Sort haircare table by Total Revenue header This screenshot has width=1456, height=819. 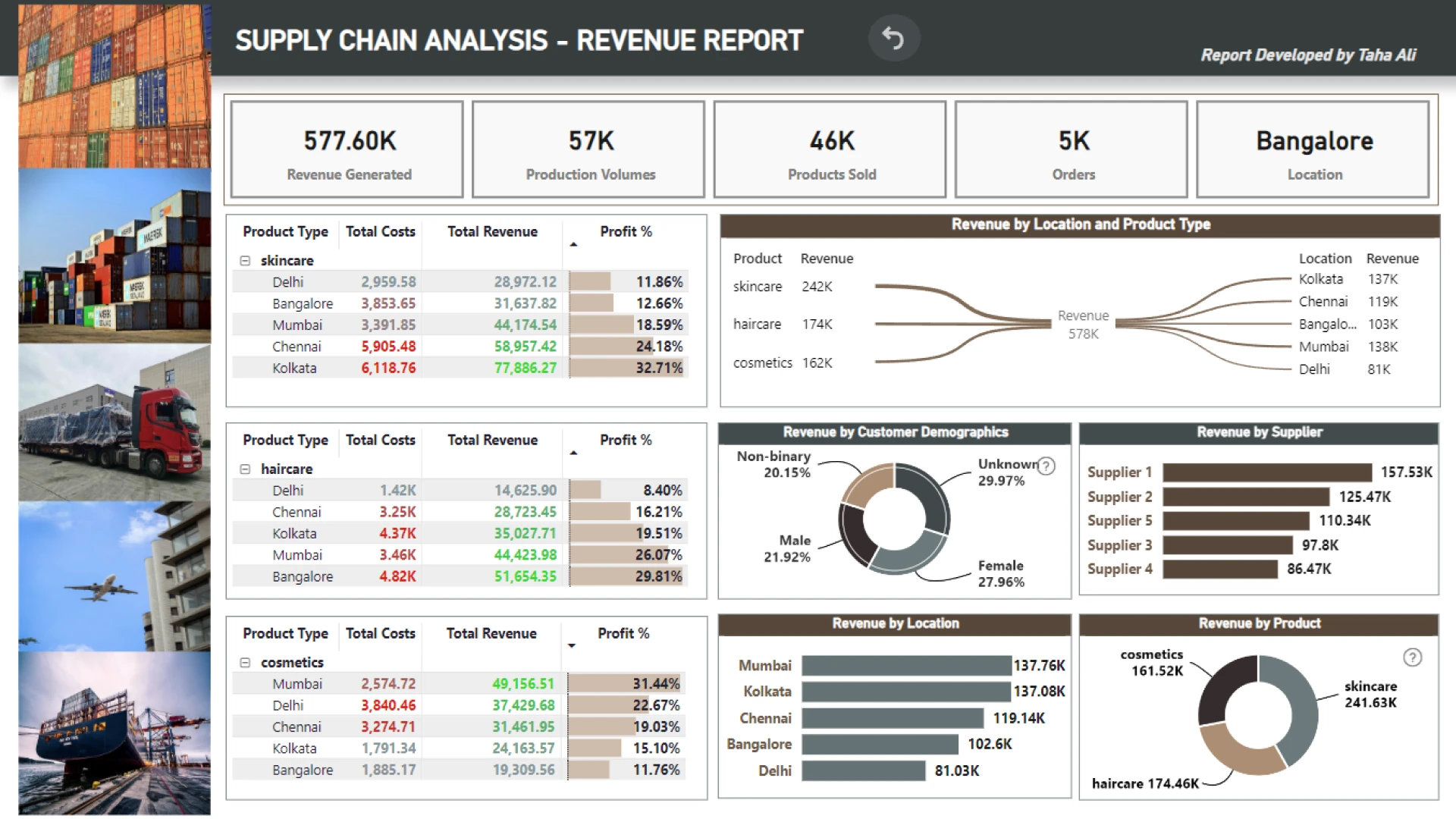pyautogui.click(x=492, y=441)
